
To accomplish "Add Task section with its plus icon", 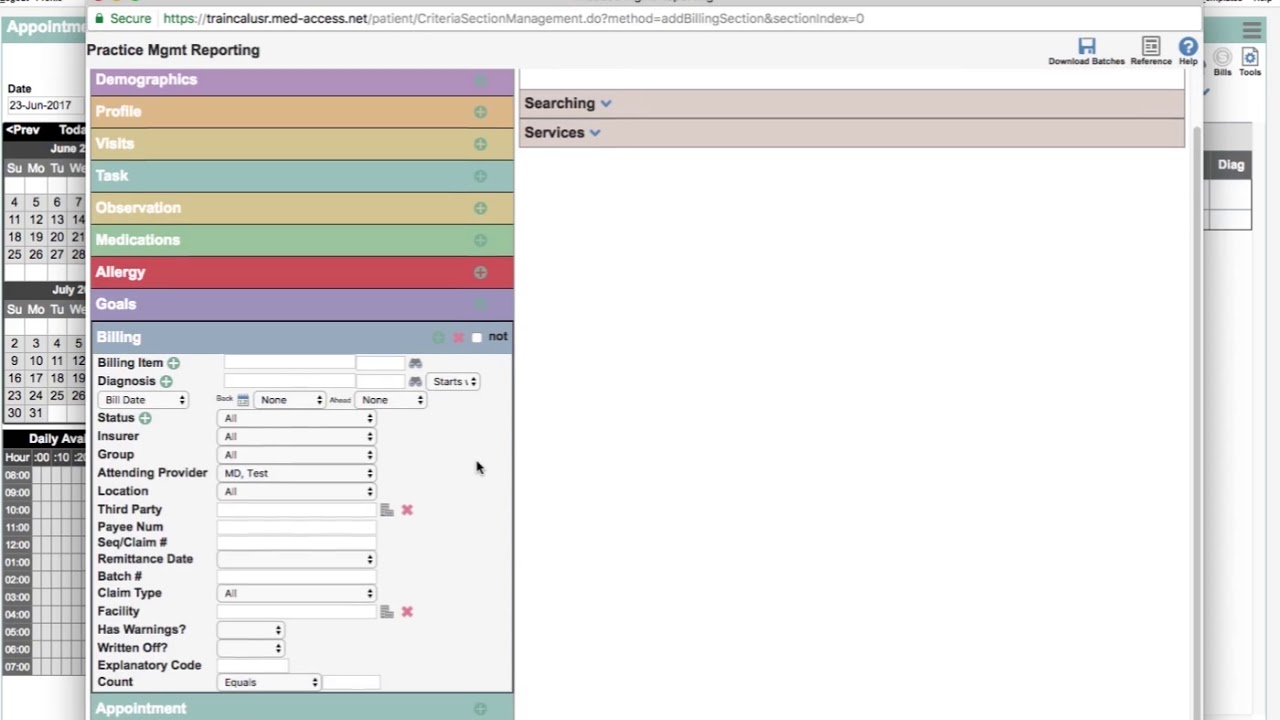I will point(480,176).
